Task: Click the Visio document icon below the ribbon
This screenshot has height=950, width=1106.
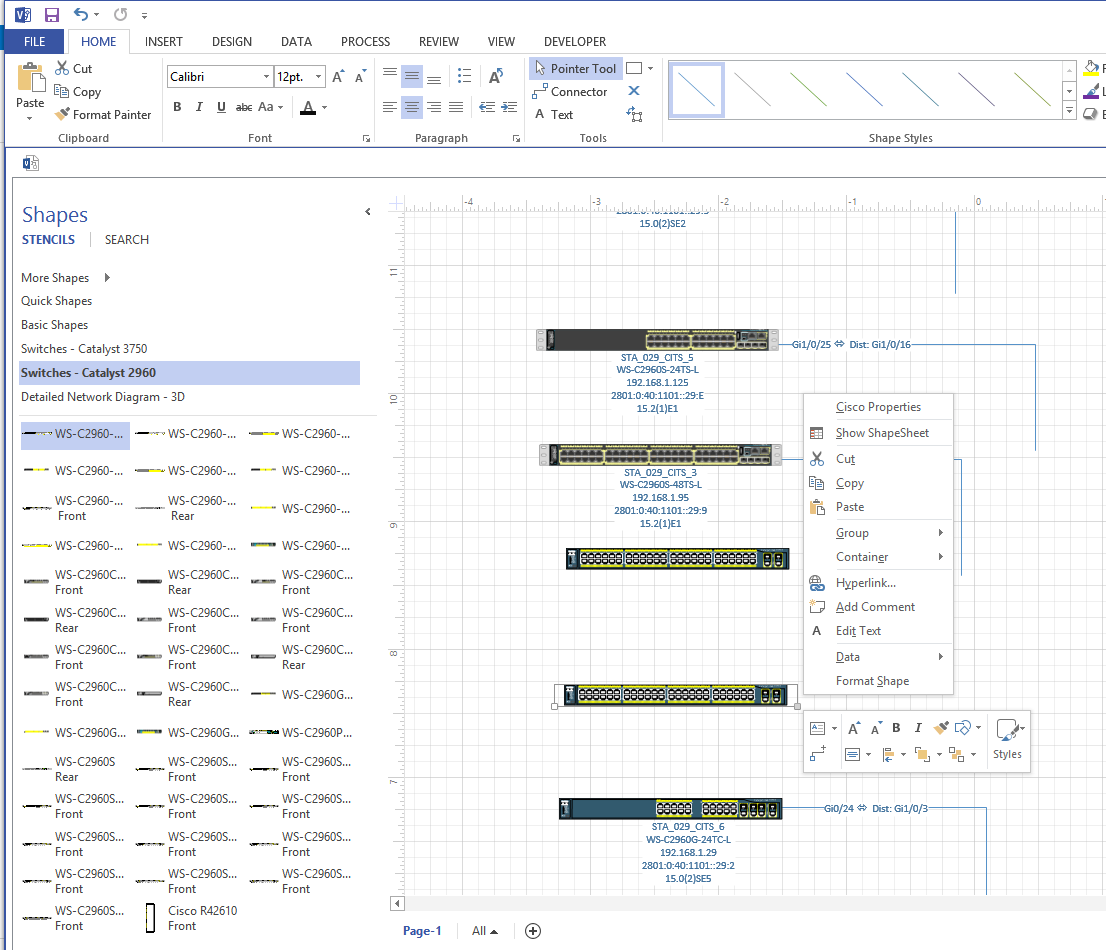Action: click(x=30, y=164)
